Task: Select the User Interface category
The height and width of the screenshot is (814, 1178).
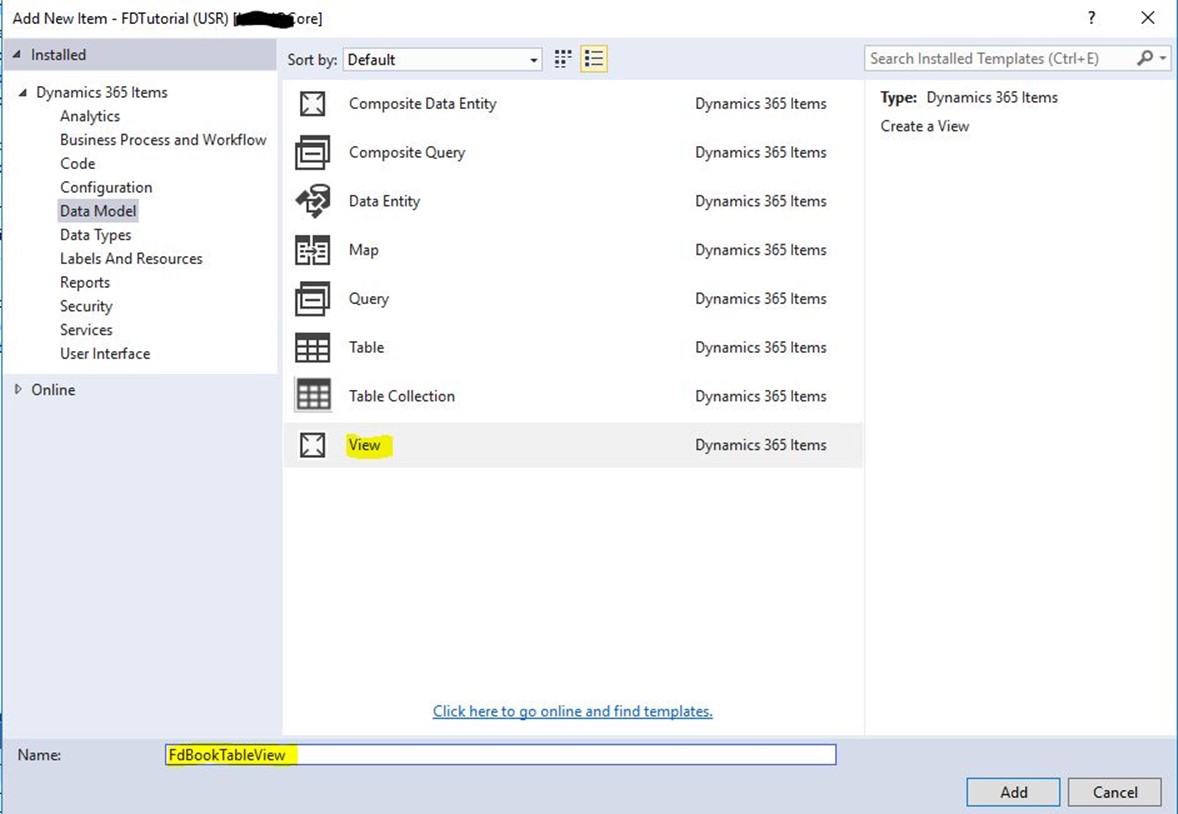Action: point(105,354)
